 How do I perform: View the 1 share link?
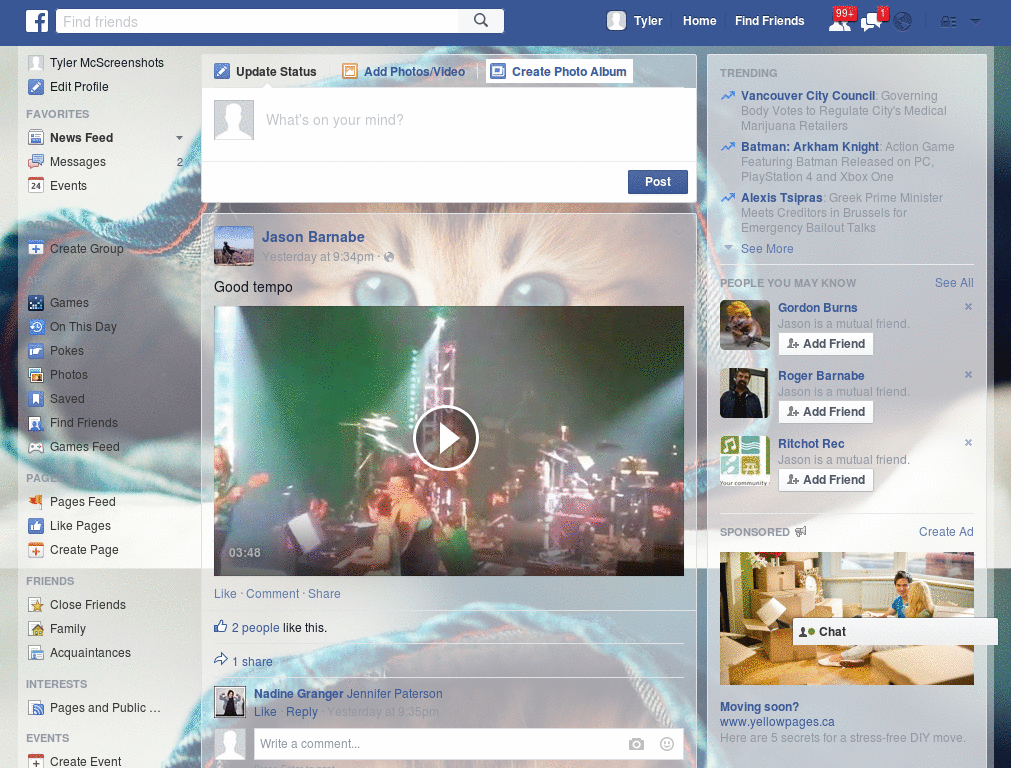tap(252, 662)
